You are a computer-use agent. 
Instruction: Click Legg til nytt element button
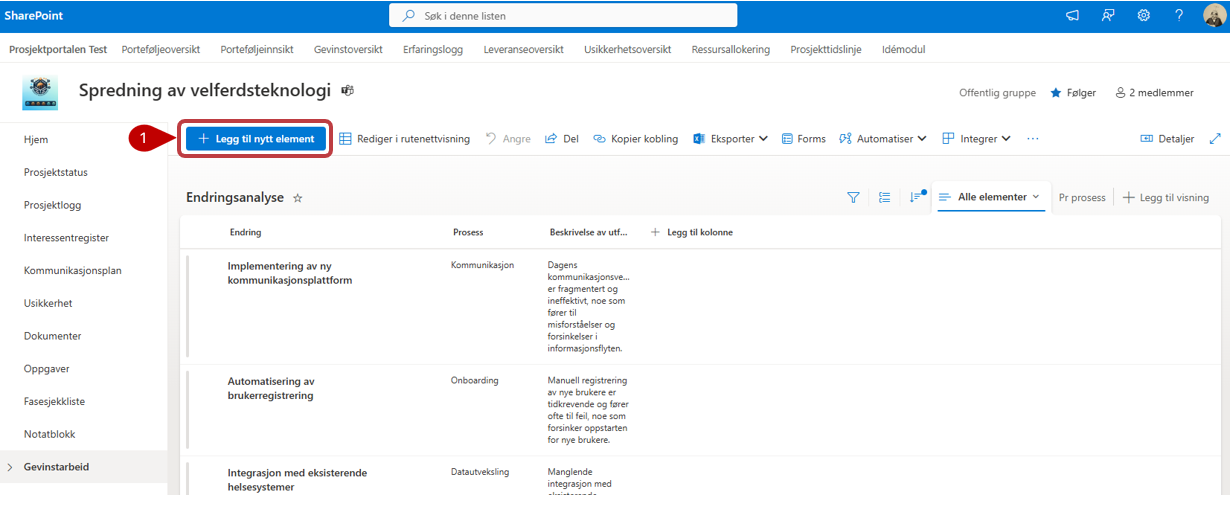coord(255,139)
